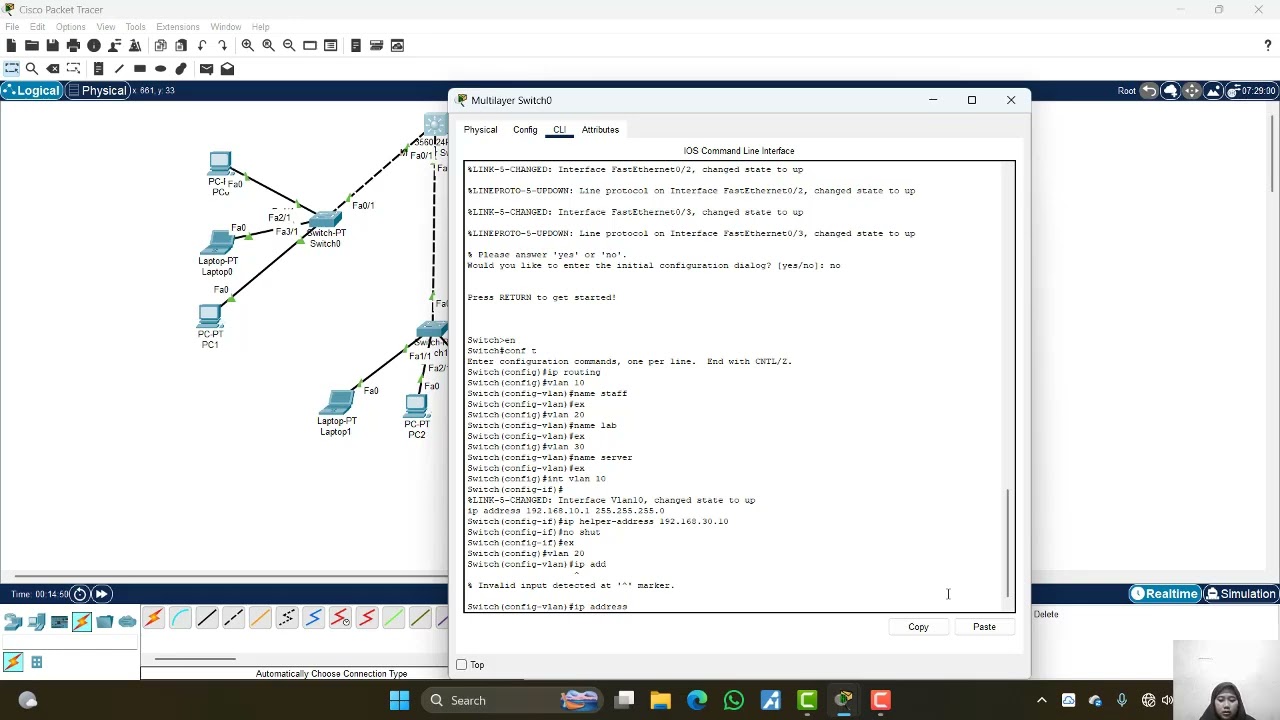
Task: Open a file with the folder icon
Action: tap(31, 45)
